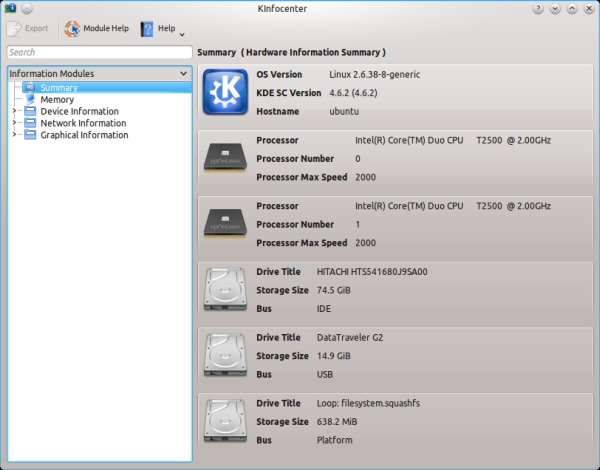The image size is (600, 470).
Task: Open the Help toolbar menu
Action: click(x=163, y=29)
